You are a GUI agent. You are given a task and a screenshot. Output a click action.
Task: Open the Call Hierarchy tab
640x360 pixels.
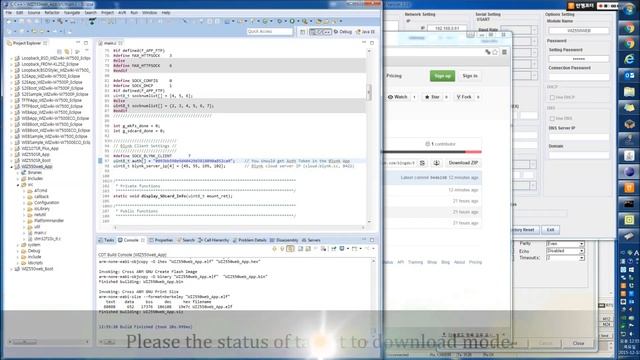(x=214, y=240)
